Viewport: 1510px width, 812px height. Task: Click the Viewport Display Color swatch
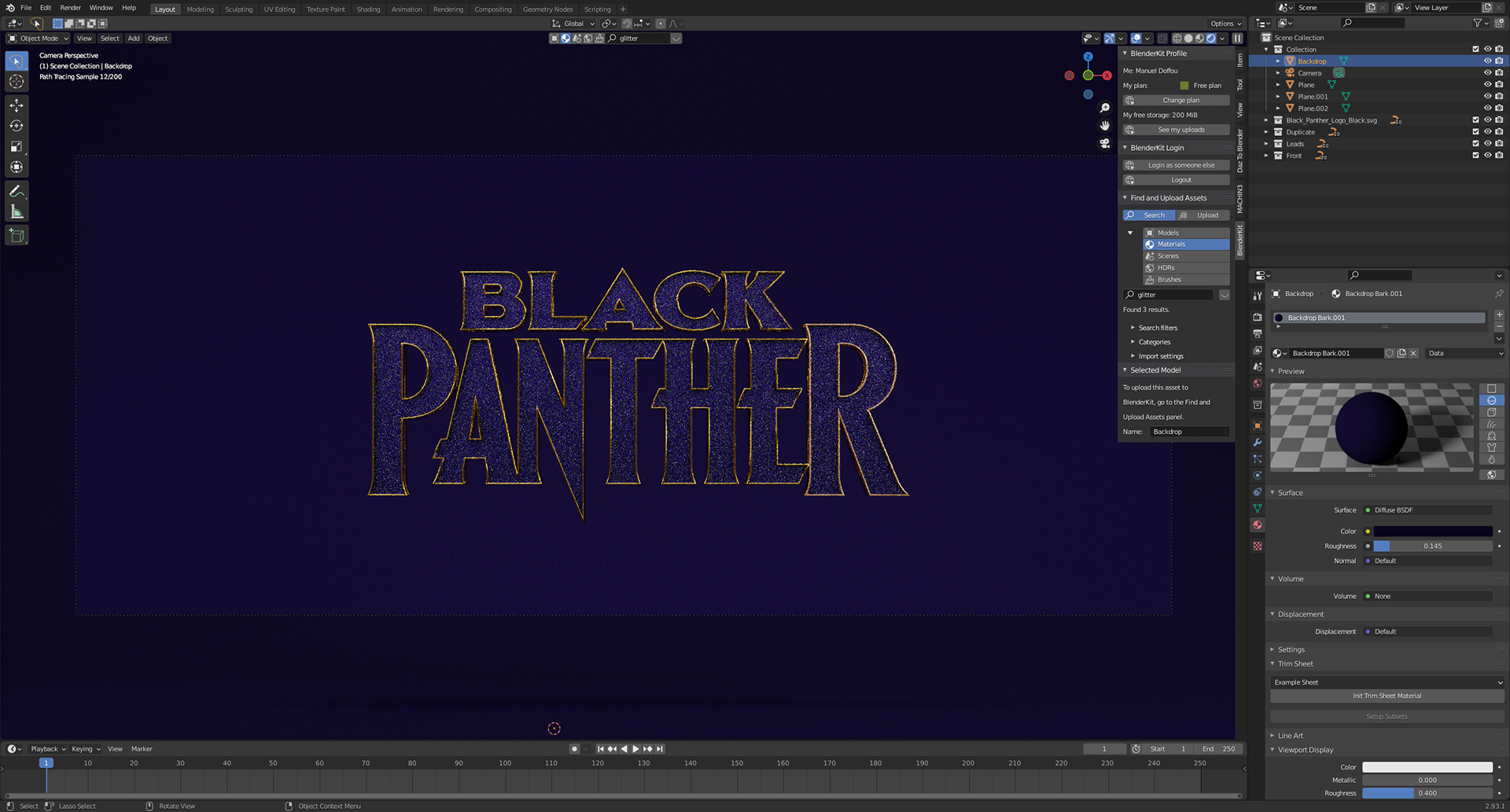[x=1427, y=766]
